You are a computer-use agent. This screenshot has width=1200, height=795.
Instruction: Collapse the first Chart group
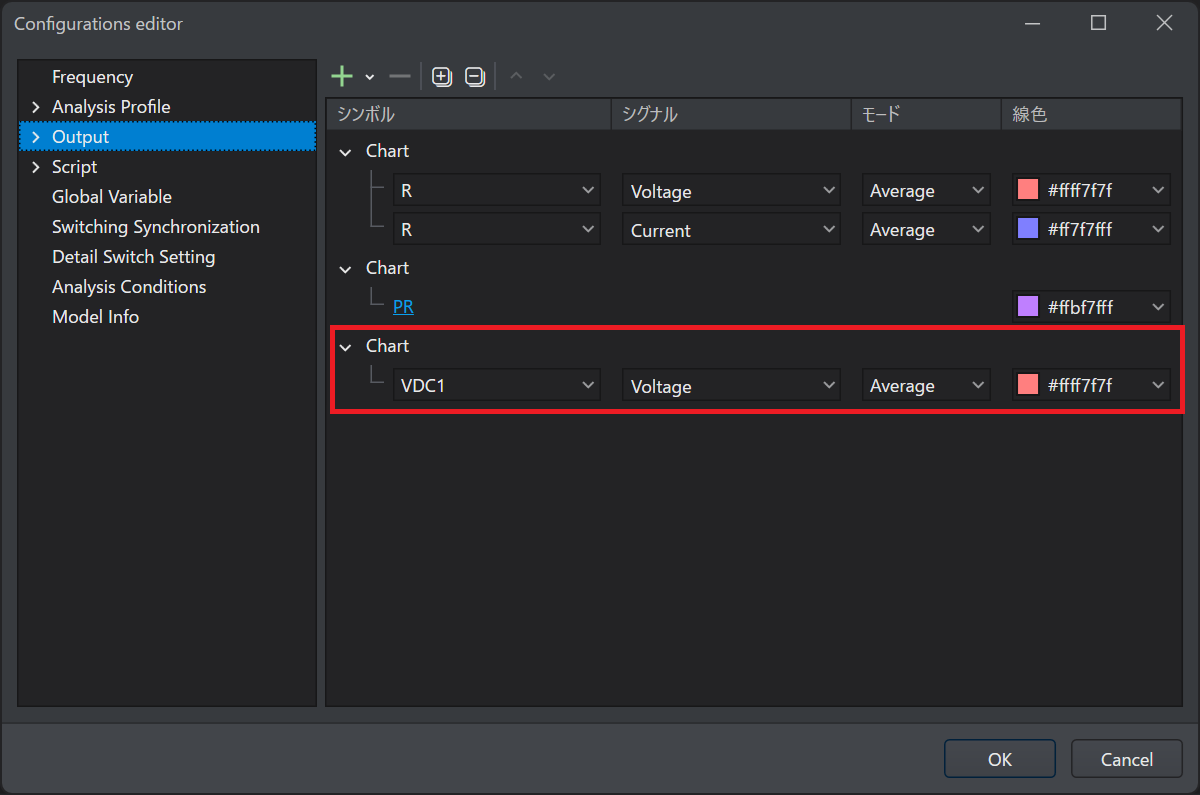click(x=345, y=152)
